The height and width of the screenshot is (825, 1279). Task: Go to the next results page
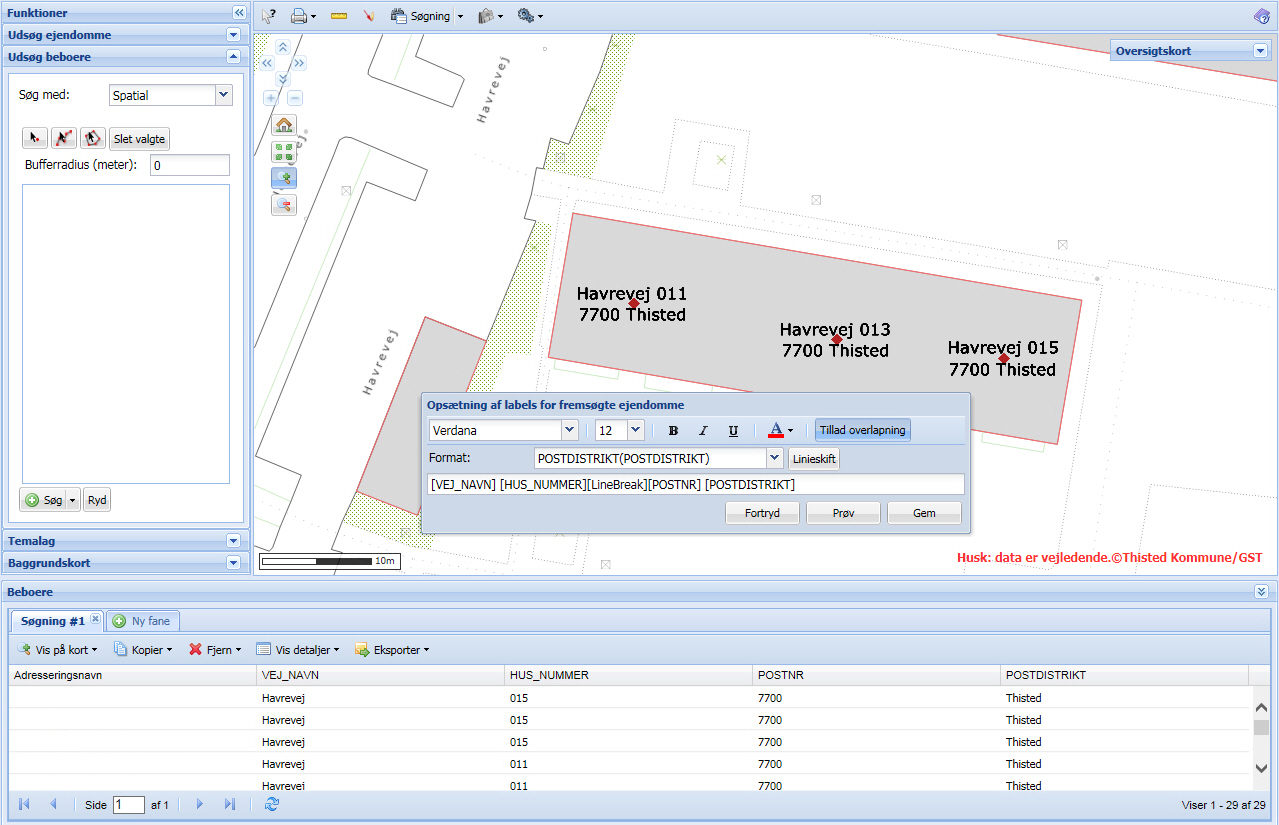coord(200,804)
